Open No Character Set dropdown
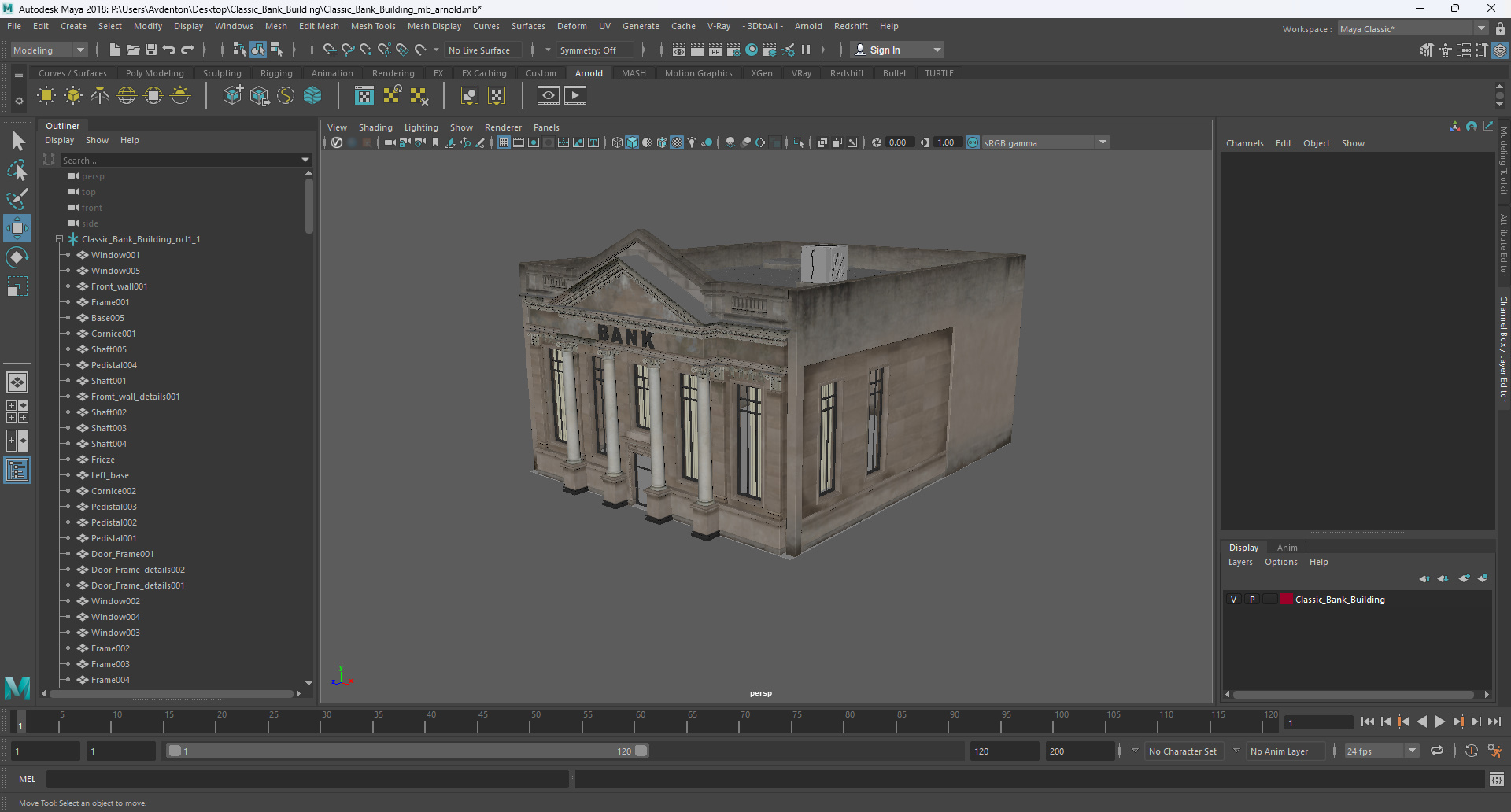Screen dimensions: 1511x812 coord(1183,751)
